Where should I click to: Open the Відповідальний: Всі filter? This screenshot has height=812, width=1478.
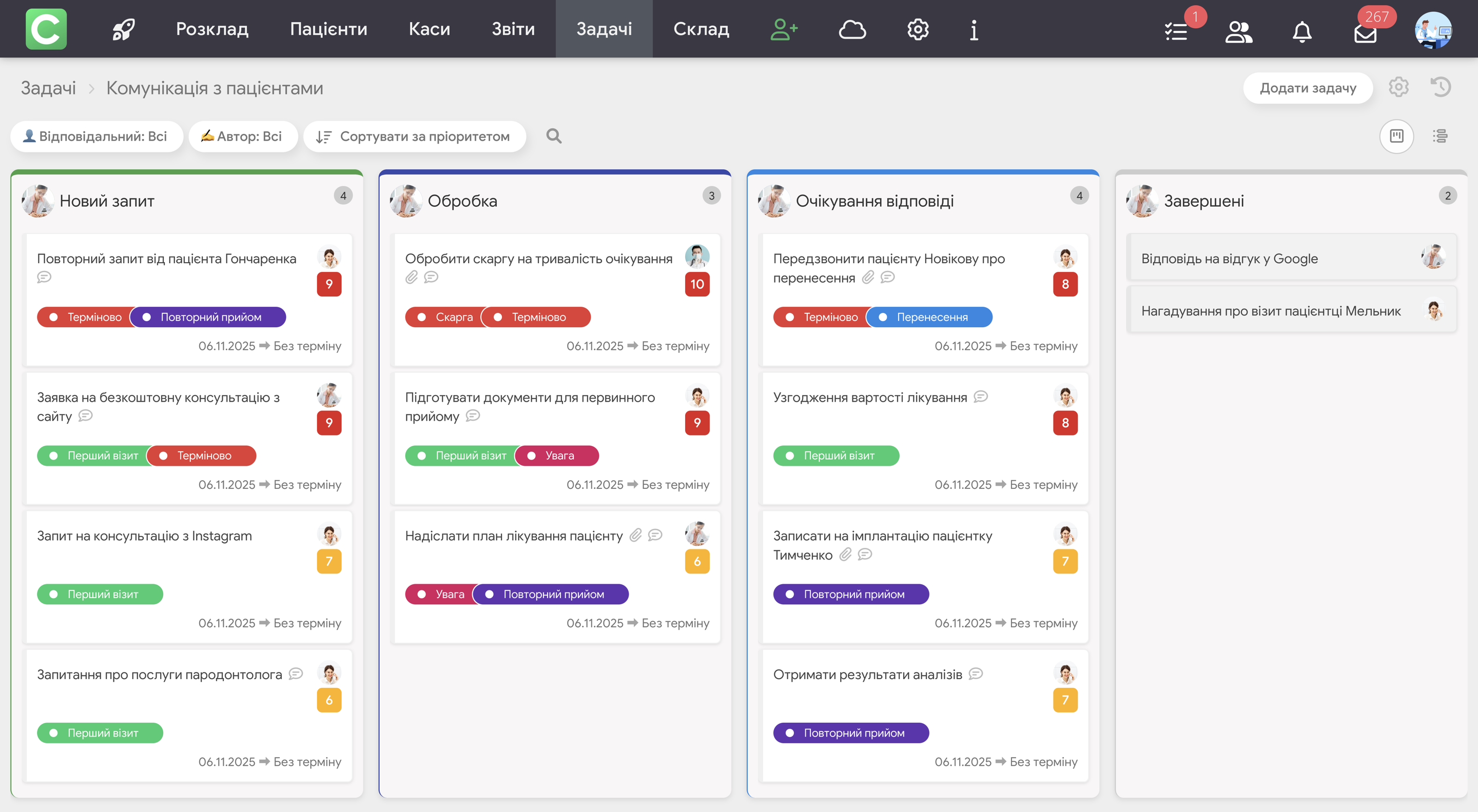click(96, 136)
